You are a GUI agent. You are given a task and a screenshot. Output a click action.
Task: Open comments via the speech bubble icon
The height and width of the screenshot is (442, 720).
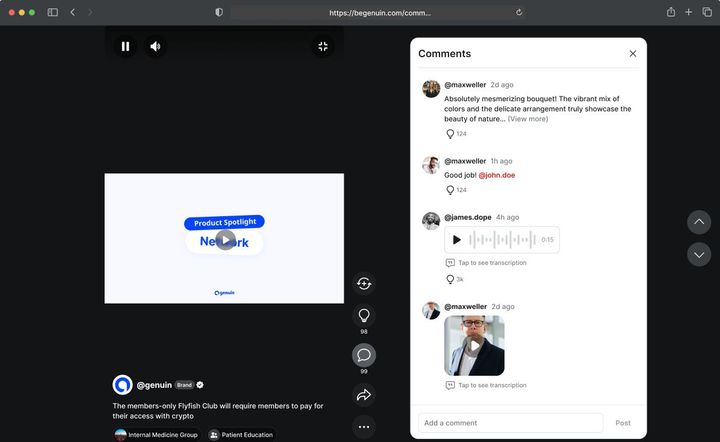pos(364,355)
